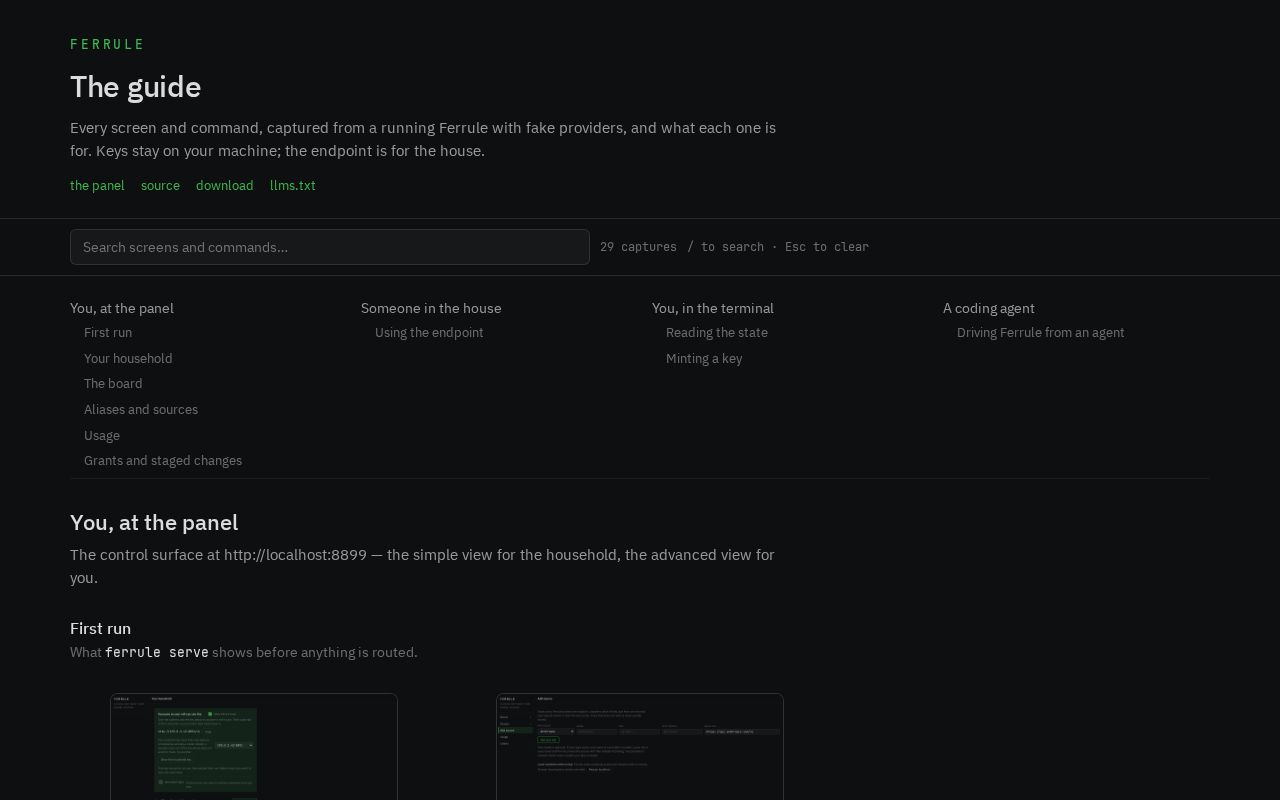1280x800 pixels.
Task: Jump to "A coding agent" section
Action: (989, 308)
